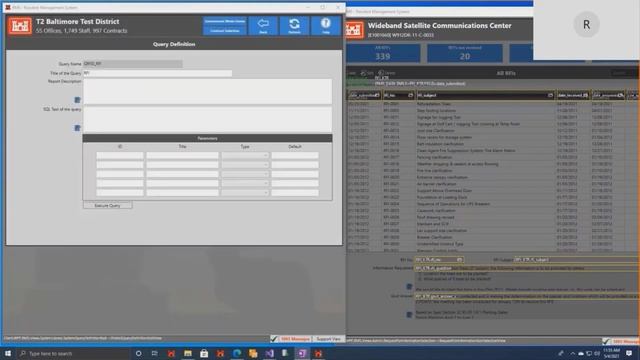
Task: Click into the SQL Text of the query area
Action: coord(207,119)
